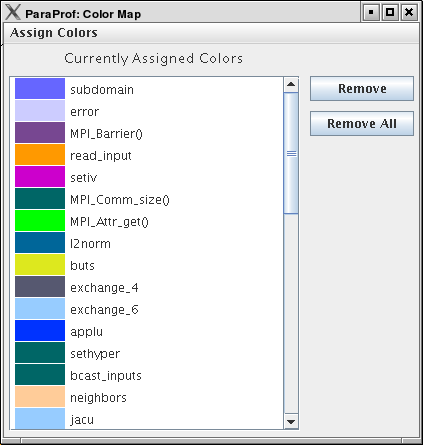Select the bcast_inputs teal swatch
423x445 pixels.
coord(40,375)
